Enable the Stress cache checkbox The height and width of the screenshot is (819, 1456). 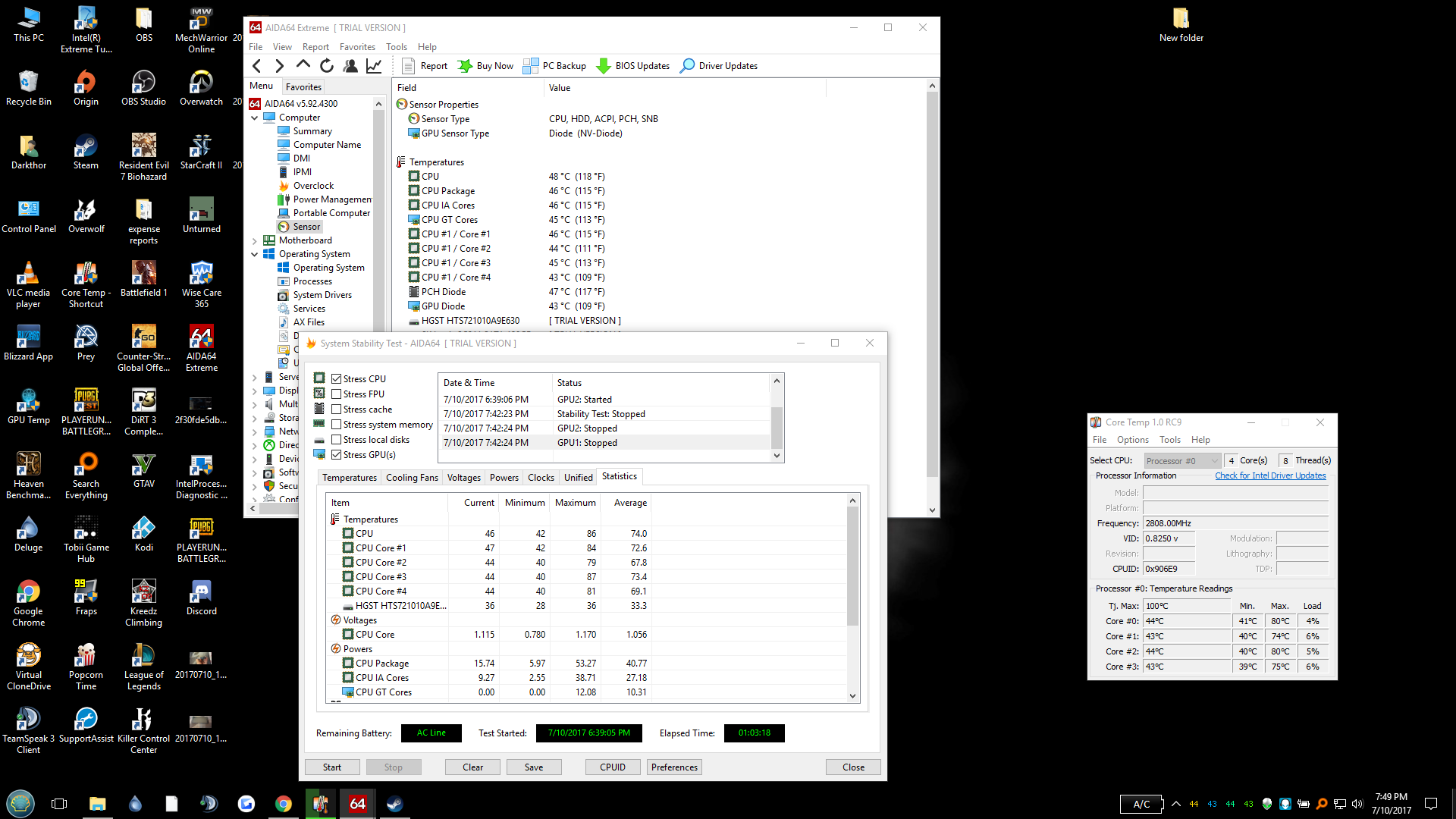pos(336,409)
